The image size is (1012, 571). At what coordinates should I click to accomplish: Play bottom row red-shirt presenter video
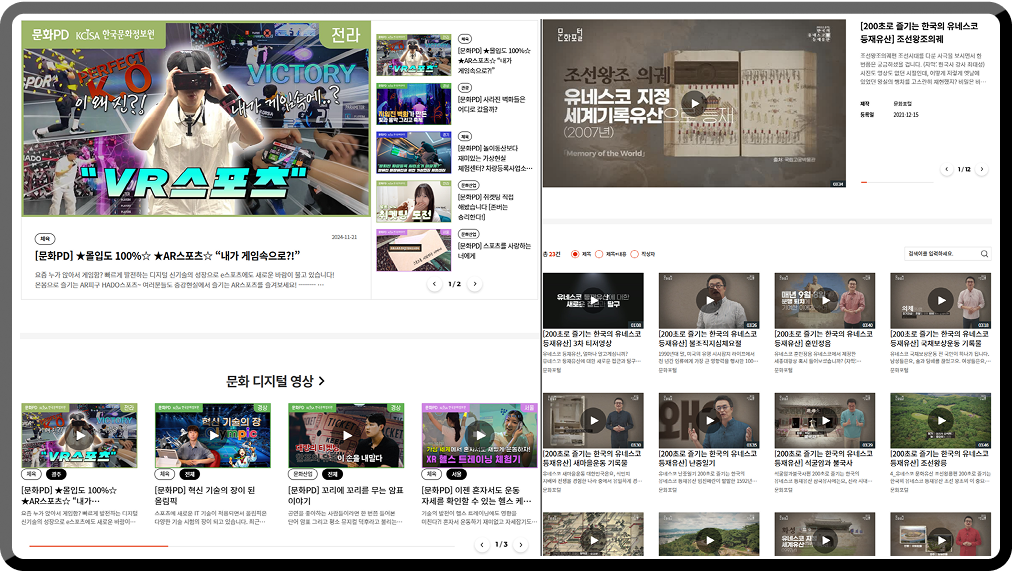[940, 540]
